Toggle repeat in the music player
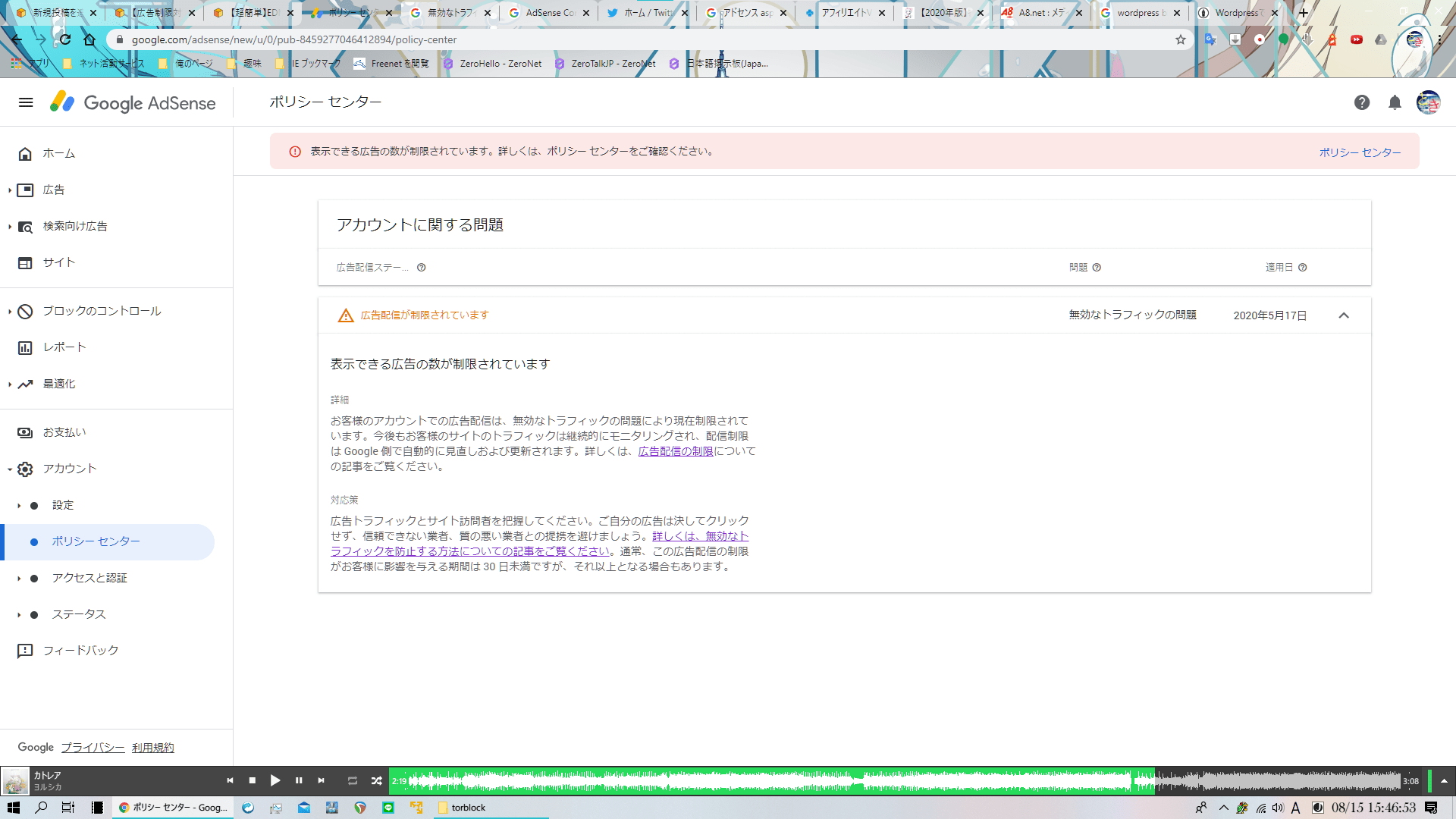1456x819 pixels. (x=352, y=780)
